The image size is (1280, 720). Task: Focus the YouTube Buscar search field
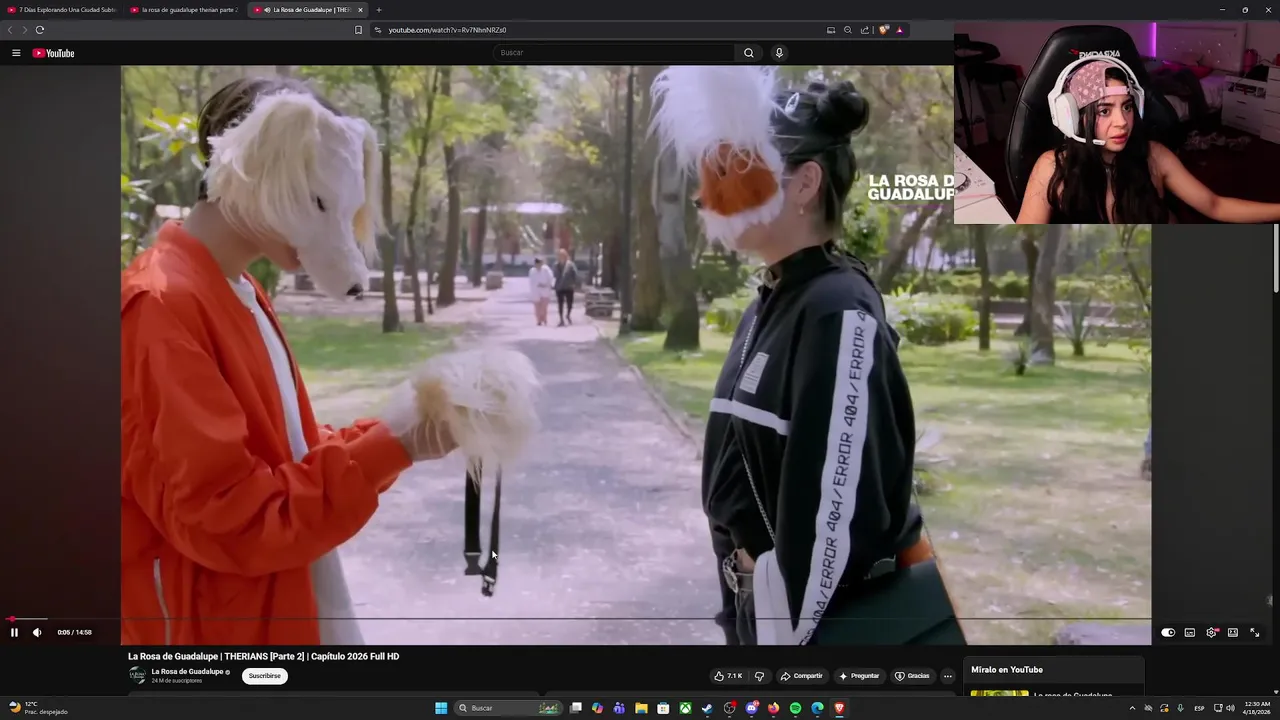tap(614, 53)
